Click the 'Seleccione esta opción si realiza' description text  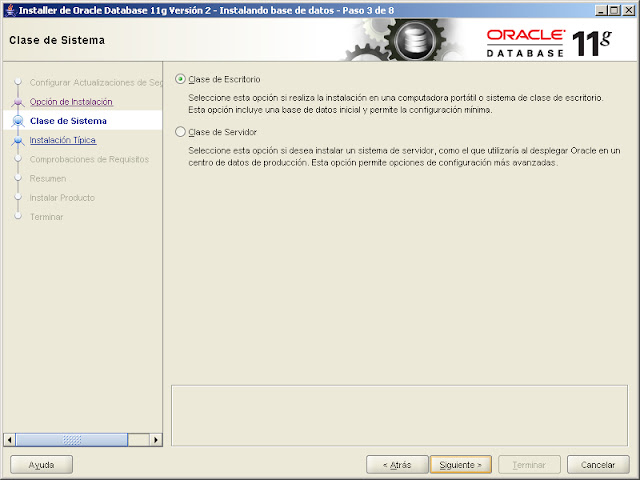(x=396, y=104)
